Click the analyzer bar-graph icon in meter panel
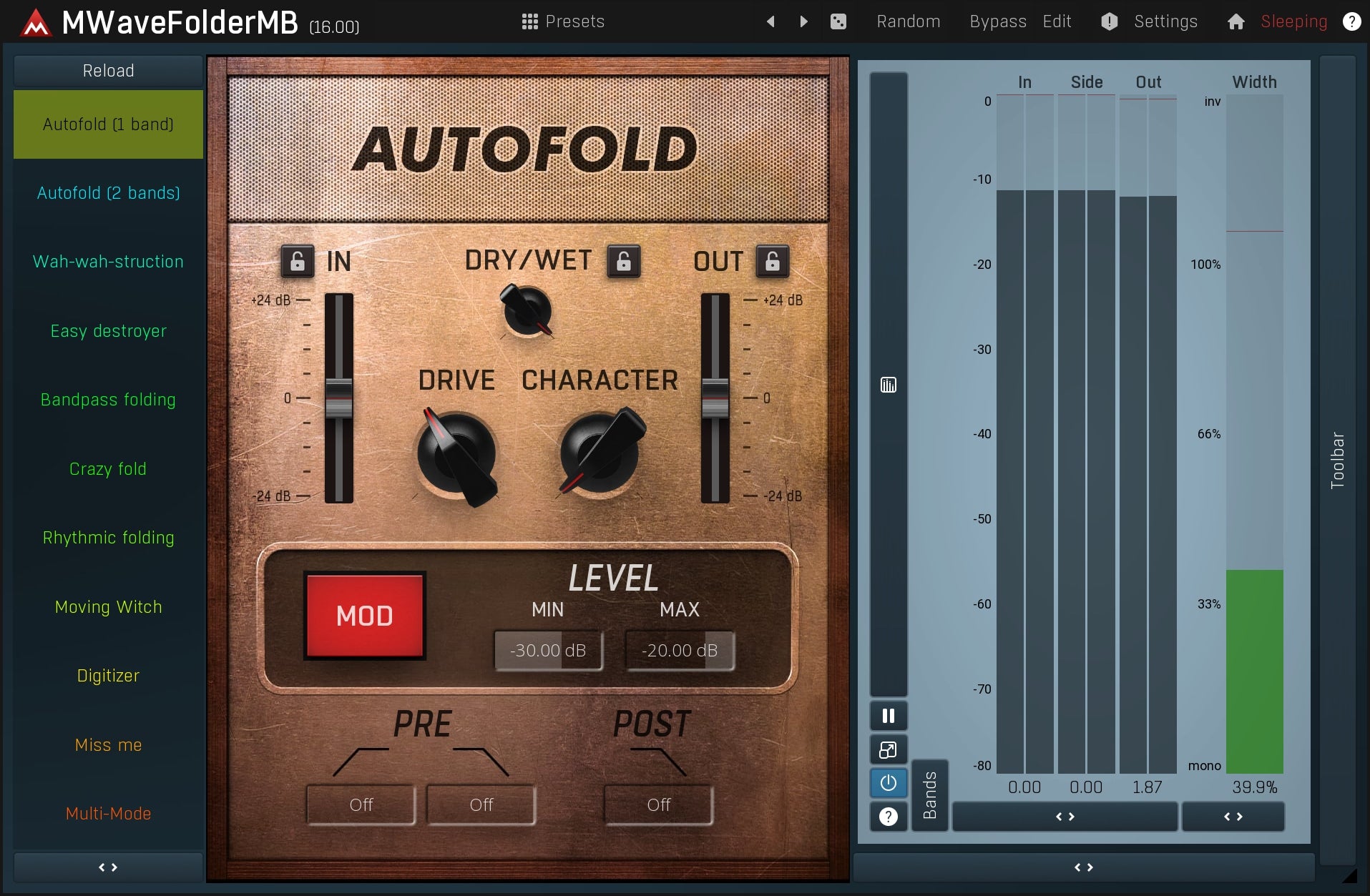The width and height of the screenshot is (1370, 896). click(x=888, y=385)
